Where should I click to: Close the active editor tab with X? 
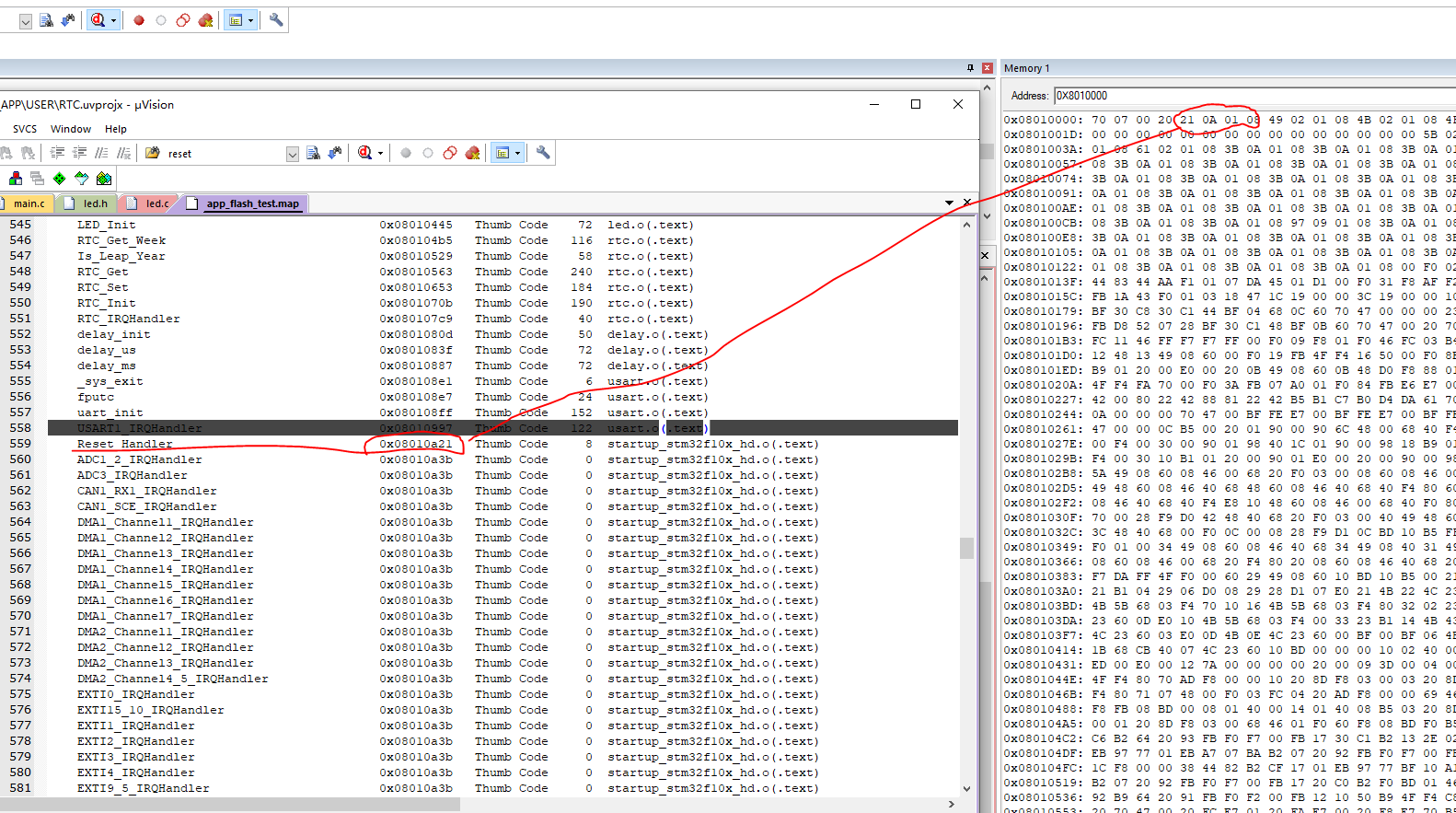(x=967, y=203)
